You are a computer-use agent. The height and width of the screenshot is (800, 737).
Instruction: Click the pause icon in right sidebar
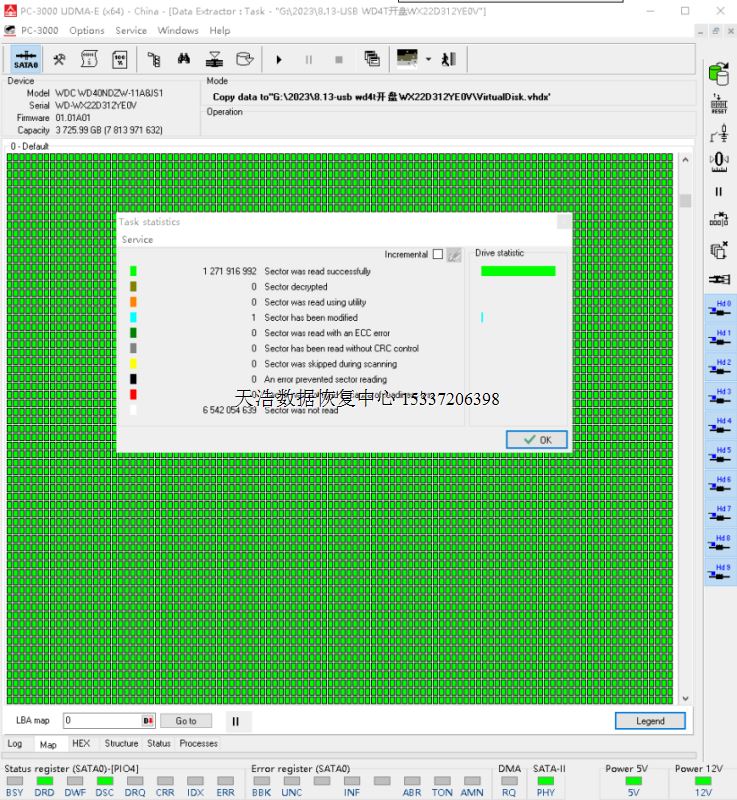718,191
